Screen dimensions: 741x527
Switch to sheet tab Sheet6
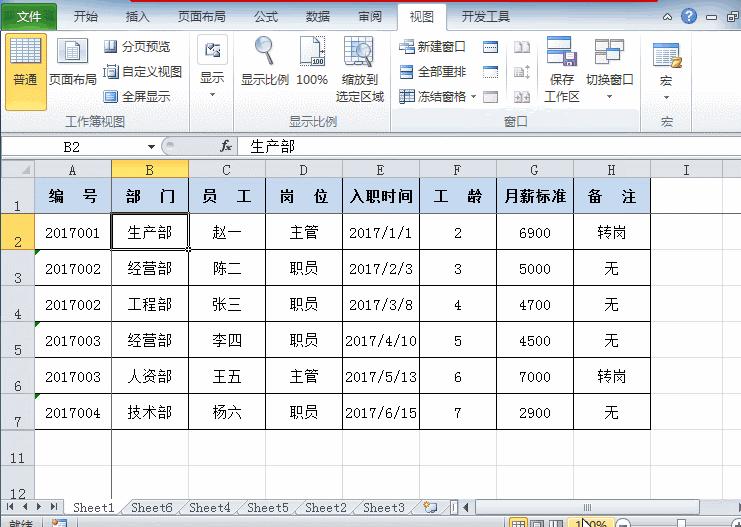[x=152, y=508]
